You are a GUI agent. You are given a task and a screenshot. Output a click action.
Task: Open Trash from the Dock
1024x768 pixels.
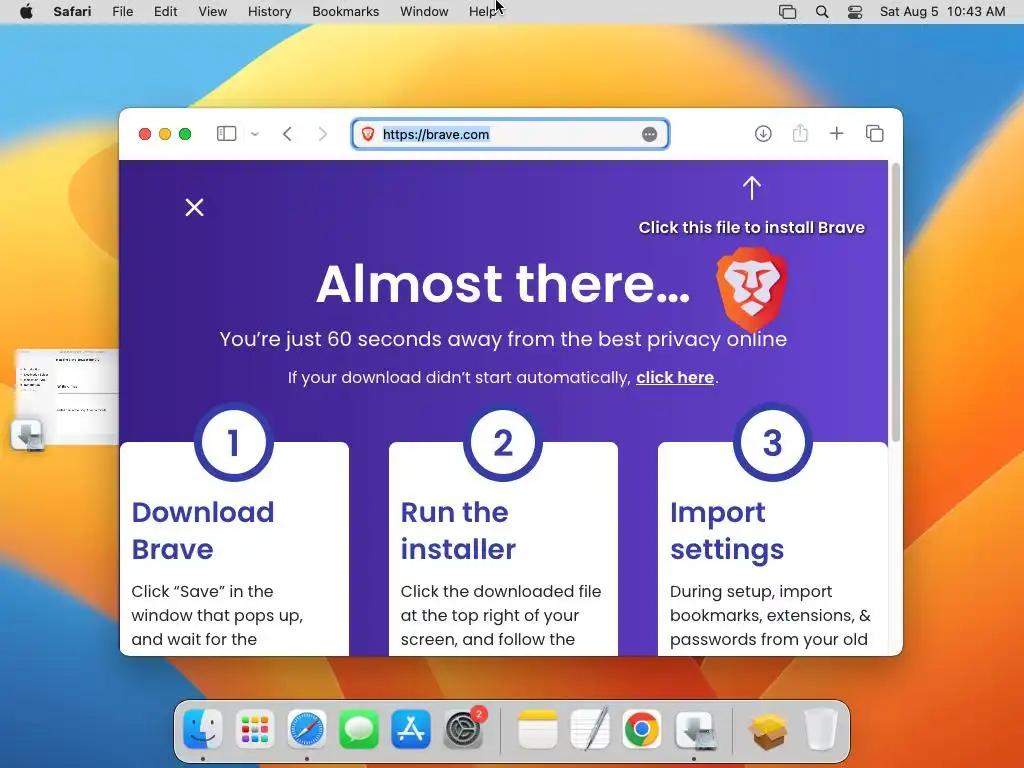point(820,729)
